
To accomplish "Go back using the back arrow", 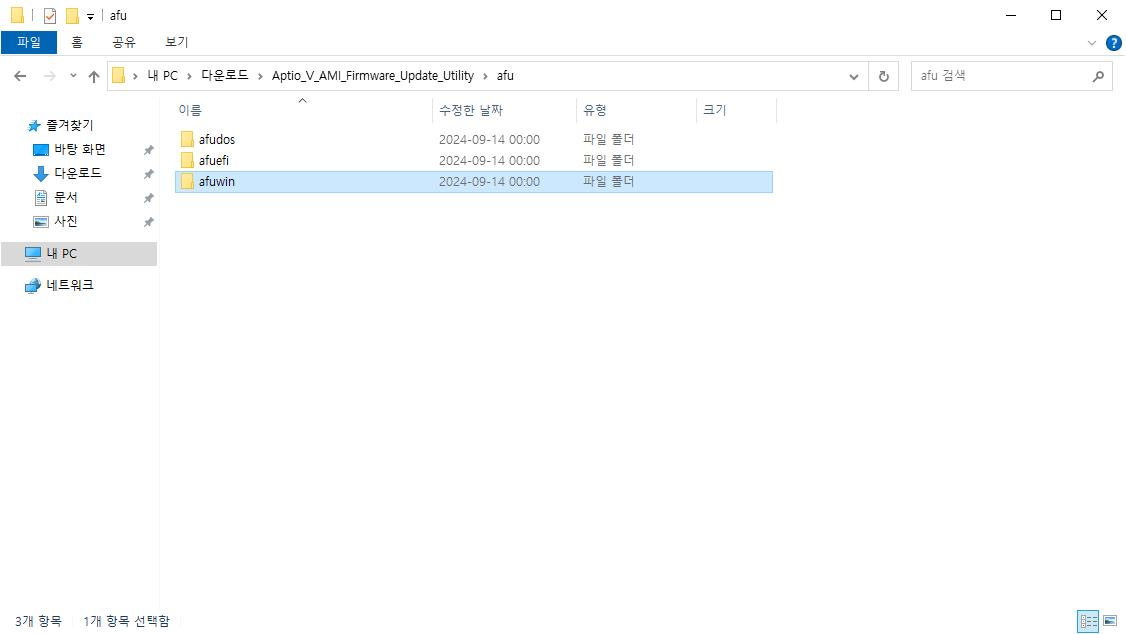I will click(x=19, y=75).
